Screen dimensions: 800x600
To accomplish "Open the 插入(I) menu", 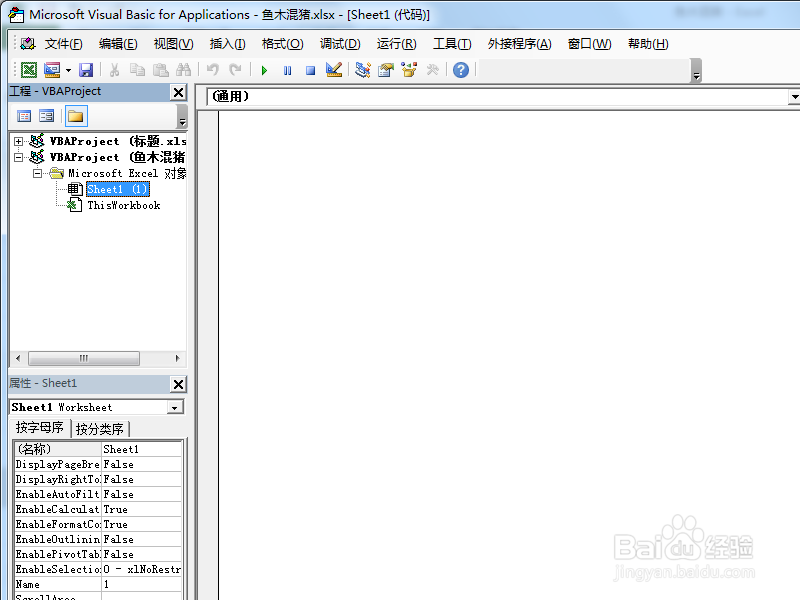I will click(x=228, y=44).
